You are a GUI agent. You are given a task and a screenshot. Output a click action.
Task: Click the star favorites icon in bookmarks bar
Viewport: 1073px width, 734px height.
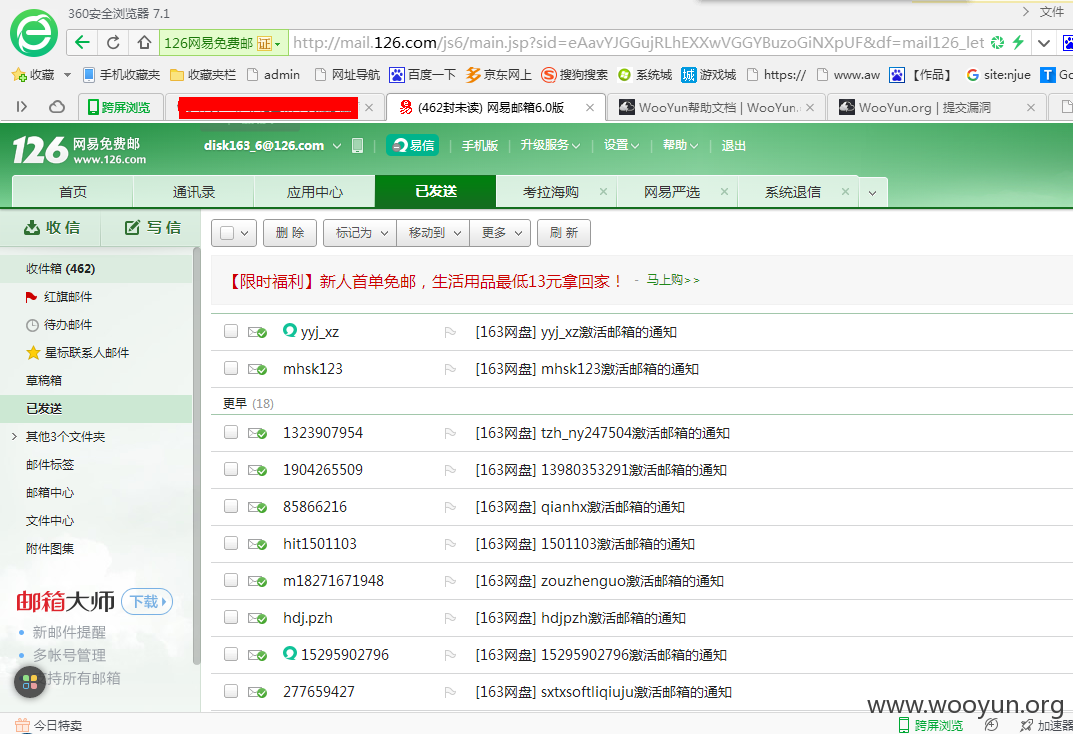pyautogui.click(x=19, y=75)
